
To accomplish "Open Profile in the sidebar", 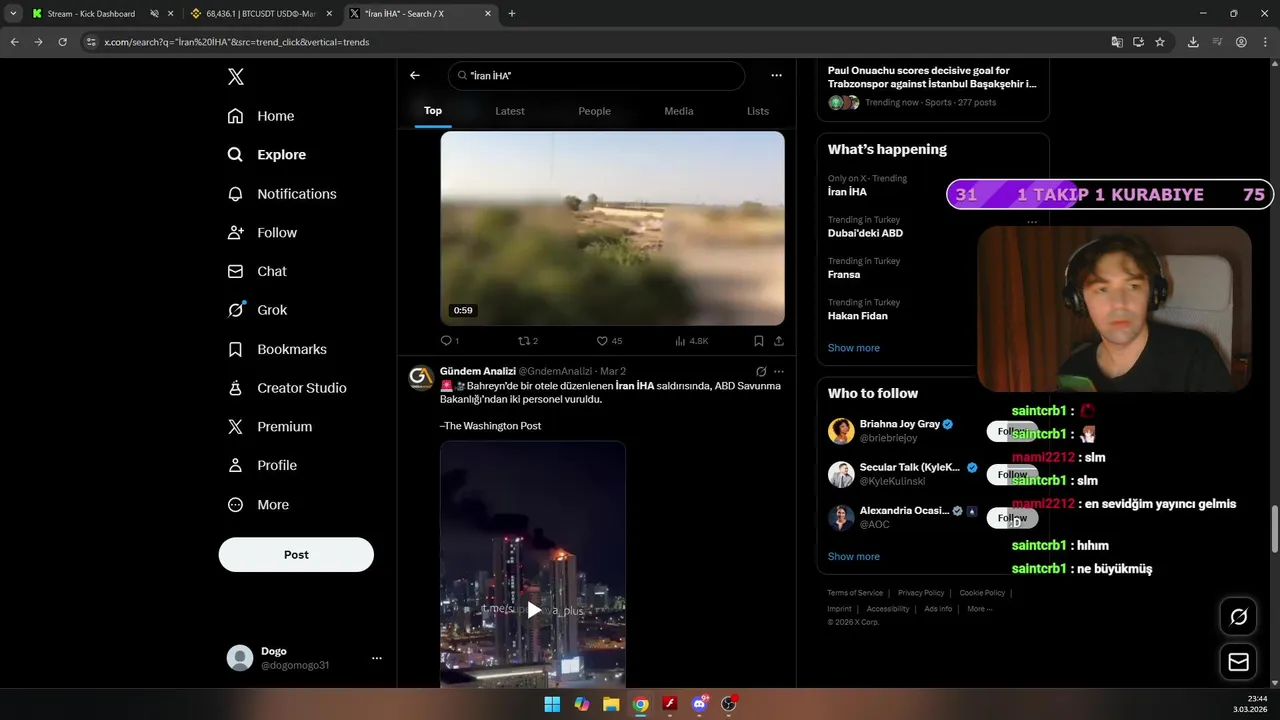I will [x=263, y=465].
